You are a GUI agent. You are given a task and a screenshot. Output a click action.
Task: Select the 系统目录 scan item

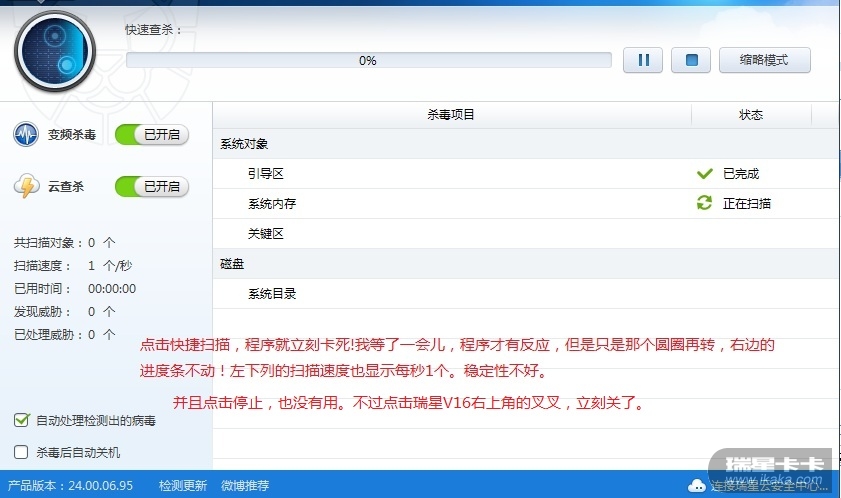(526, 294)
